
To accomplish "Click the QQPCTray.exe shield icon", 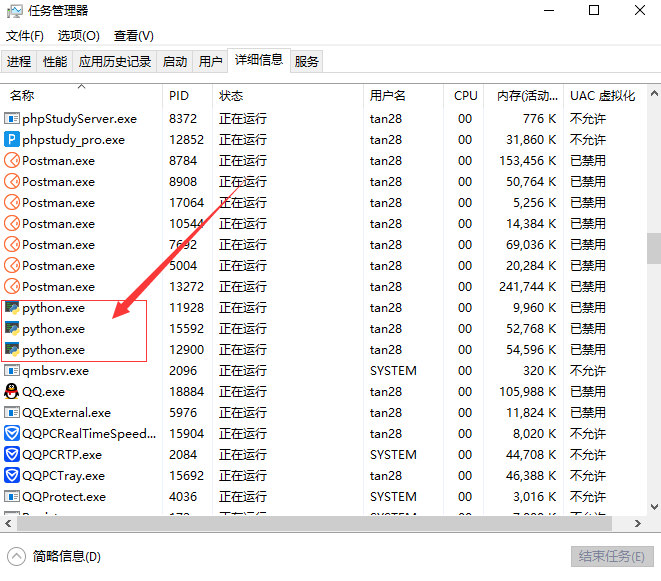I will pos(12,476).
